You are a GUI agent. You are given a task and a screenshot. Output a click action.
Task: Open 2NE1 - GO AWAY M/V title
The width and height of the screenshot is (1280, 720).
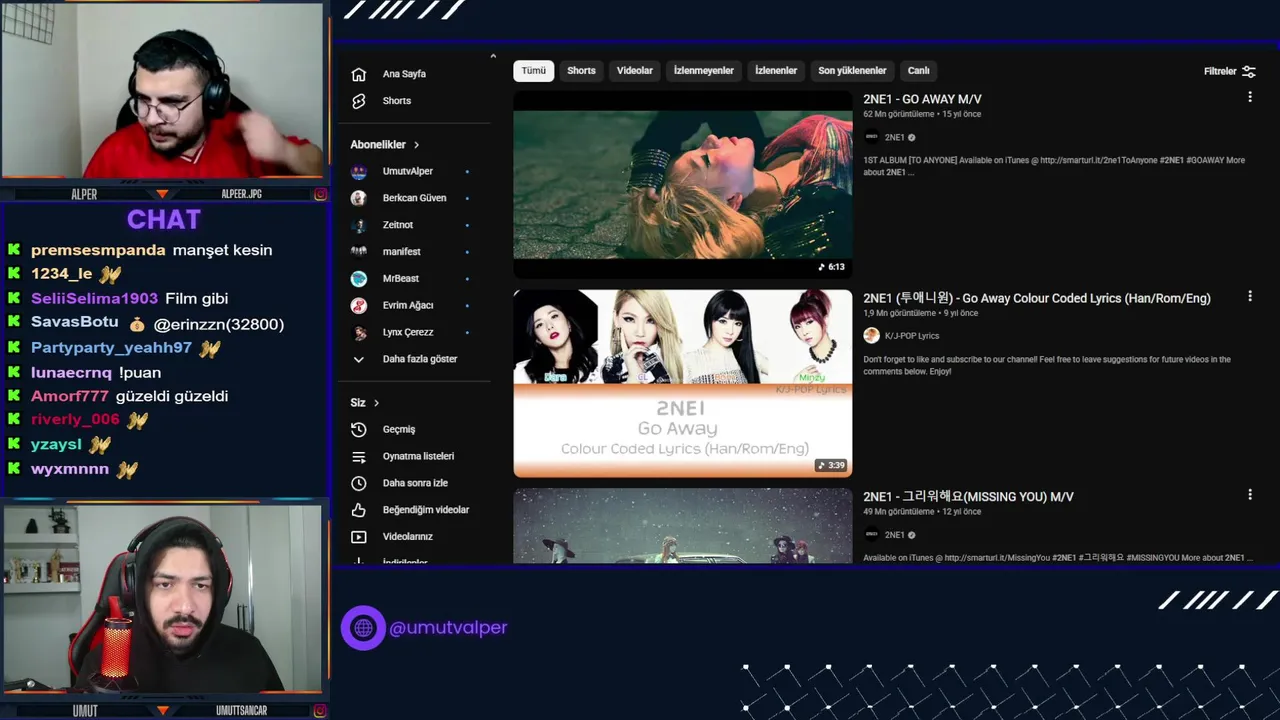[x=923, y=99]
